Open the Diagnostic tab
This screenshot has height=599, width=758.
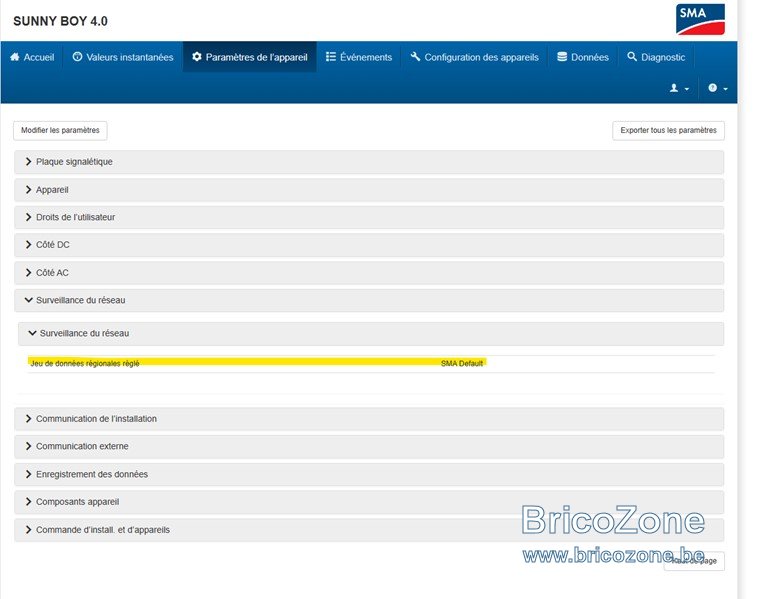click(x=656, y=57)
